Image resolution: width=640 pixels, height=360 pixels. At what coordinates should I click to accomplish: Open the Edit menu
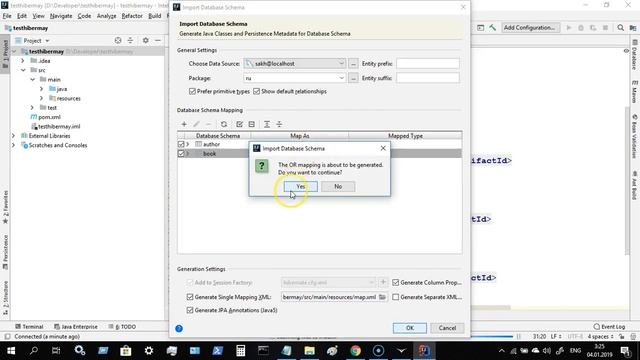[x=22, y=16]
